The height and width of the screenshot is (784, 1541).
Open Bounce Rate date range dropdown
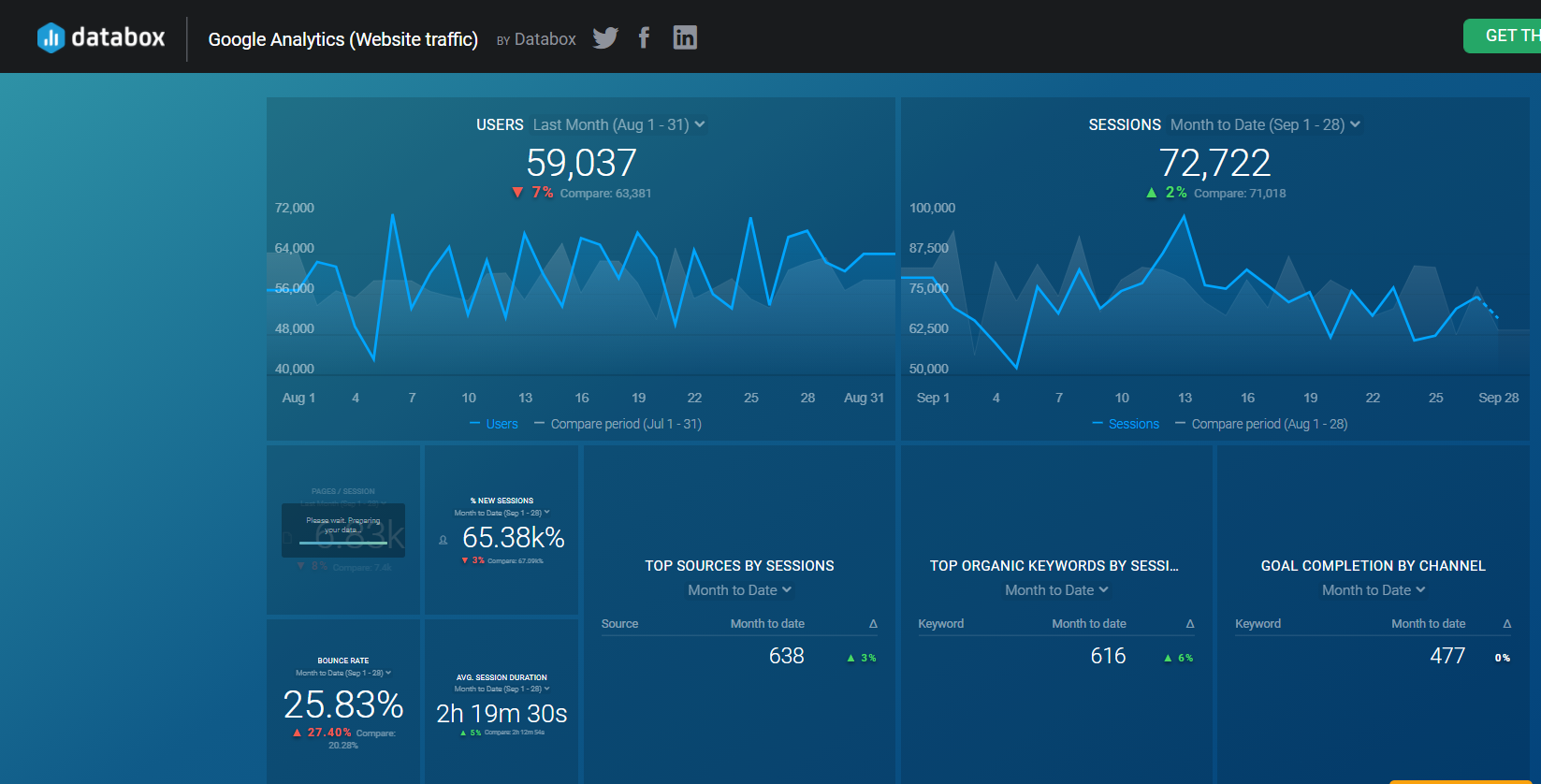point(343,673)
